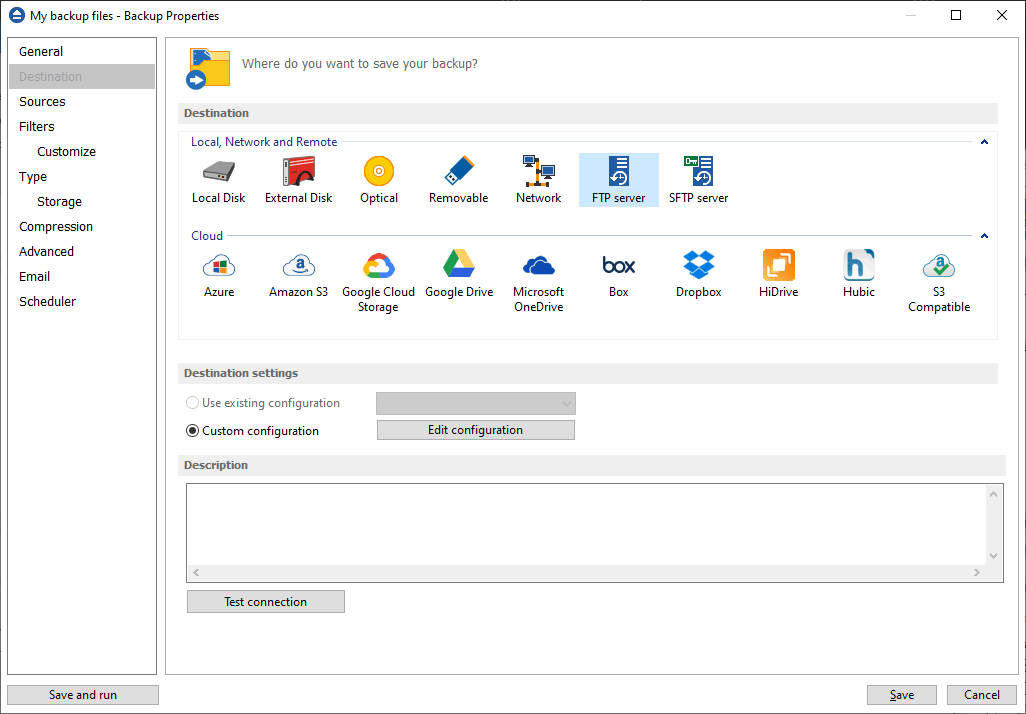Select Custom configuration radio button
Image resolution: width=1026 pixels, height=714 pixels.
pyautogui.click(x=192, y=431)
